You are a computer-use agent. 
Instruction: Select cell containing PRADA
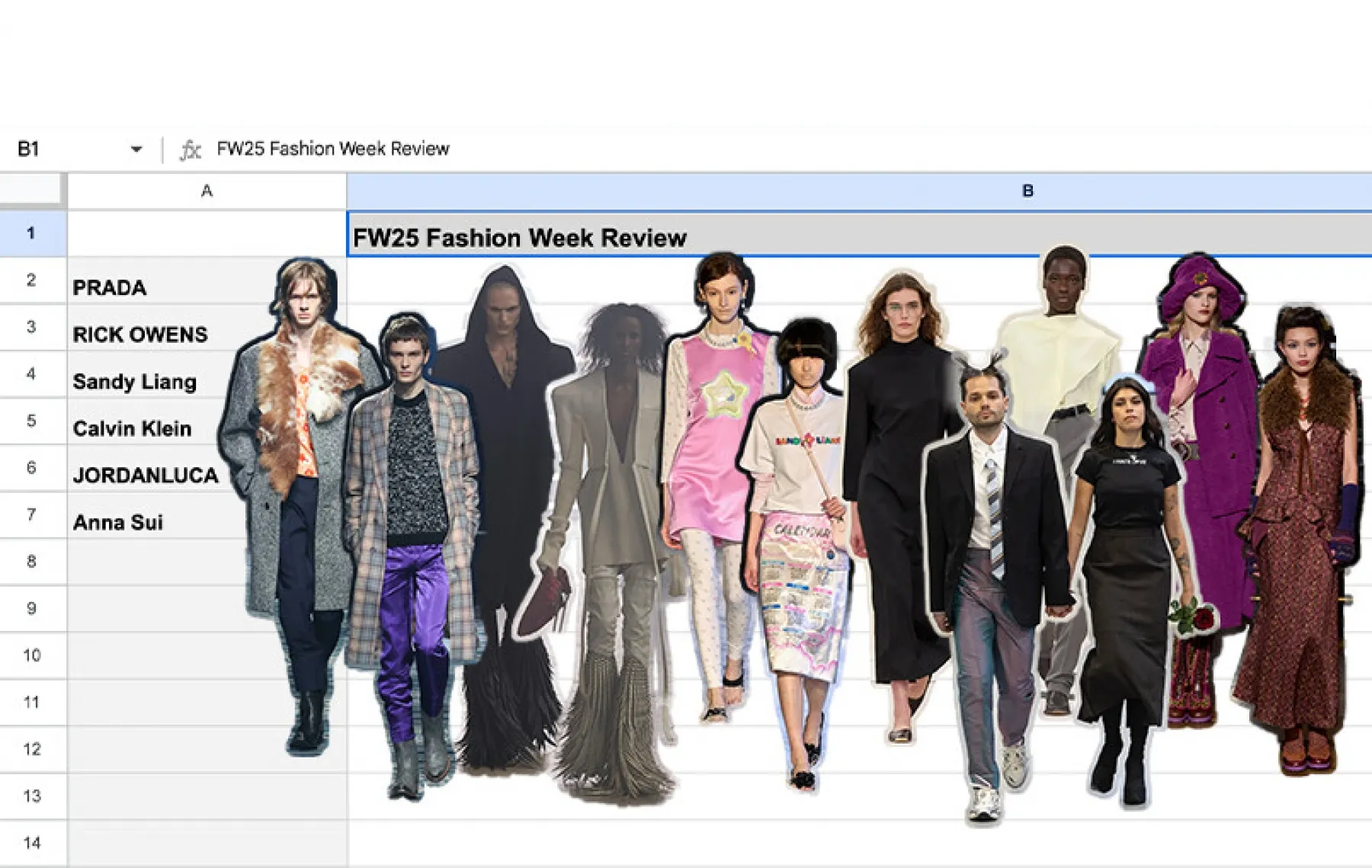tap(207, 281)
